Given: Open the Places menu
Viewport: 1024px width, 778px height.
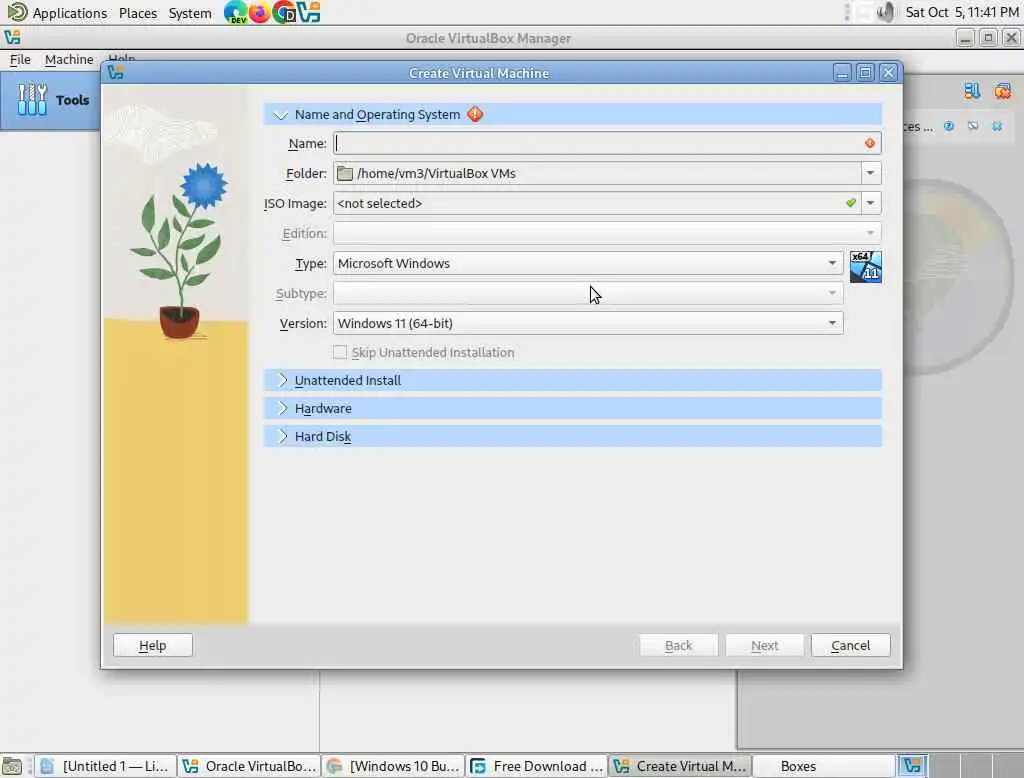Looking at the screenshot, I should [138, 13].
